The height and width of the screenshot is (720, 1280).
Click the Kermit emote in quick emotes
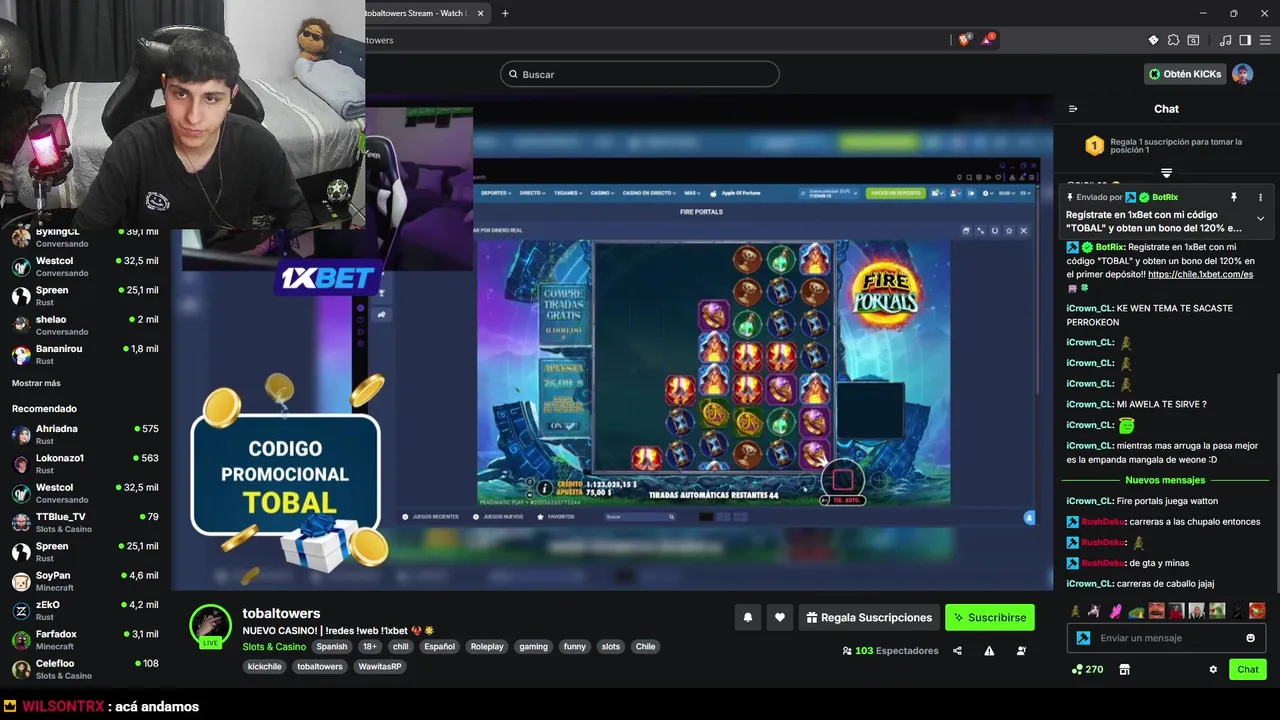(x=1217, y=611)
